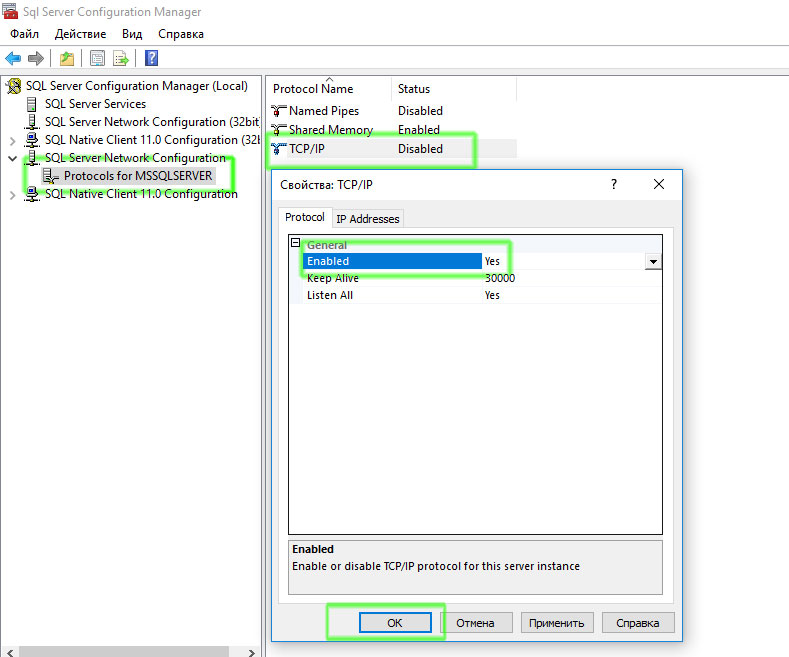The width and height of the screenshot is (789, 657).
Task: Select the Shared Memory protocol icon
Action: 279,130
